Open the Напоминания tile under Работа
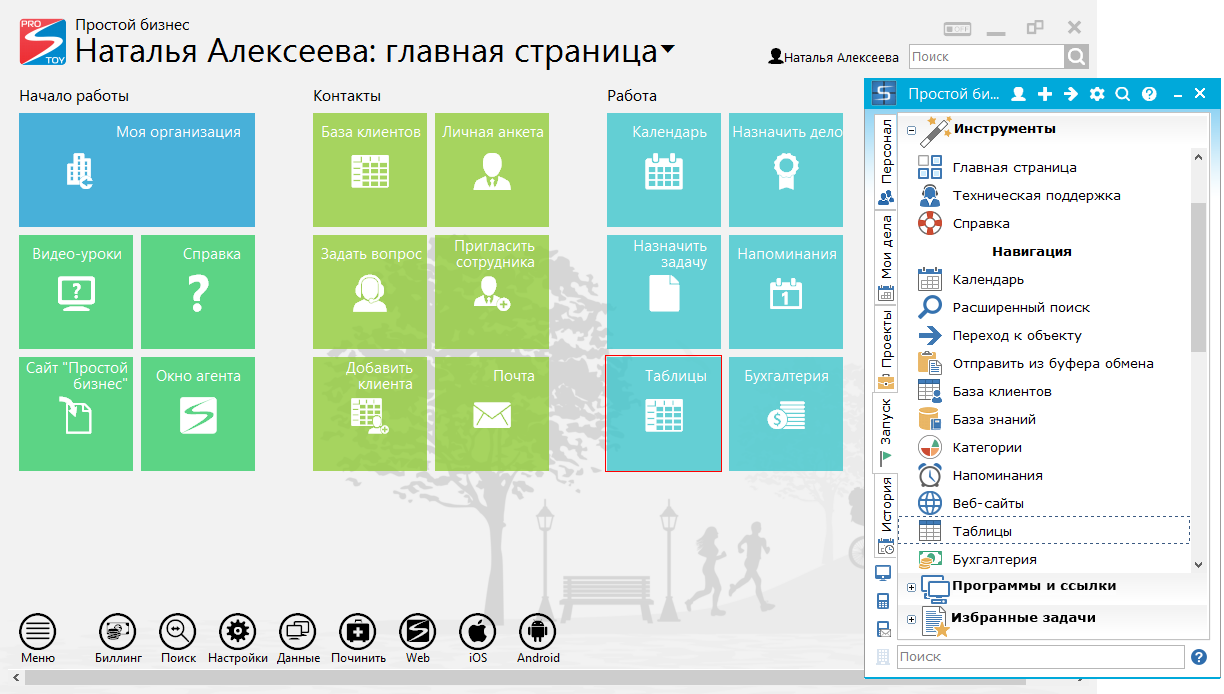 (786, 292)
